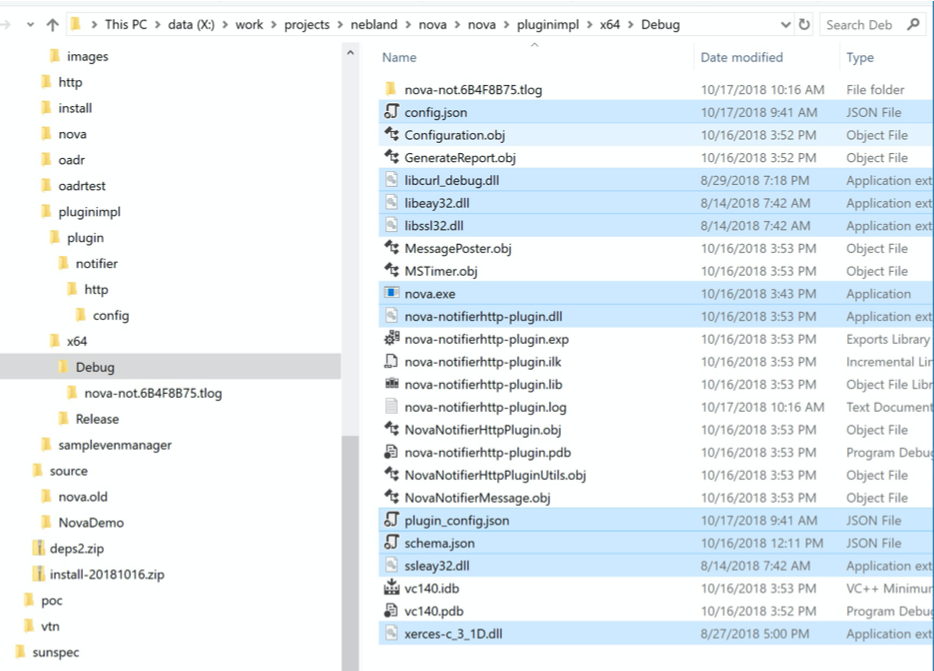Select the nova-notifierhttp-plugin.log text file icon

pyautogui.click(x=392, y=407)
